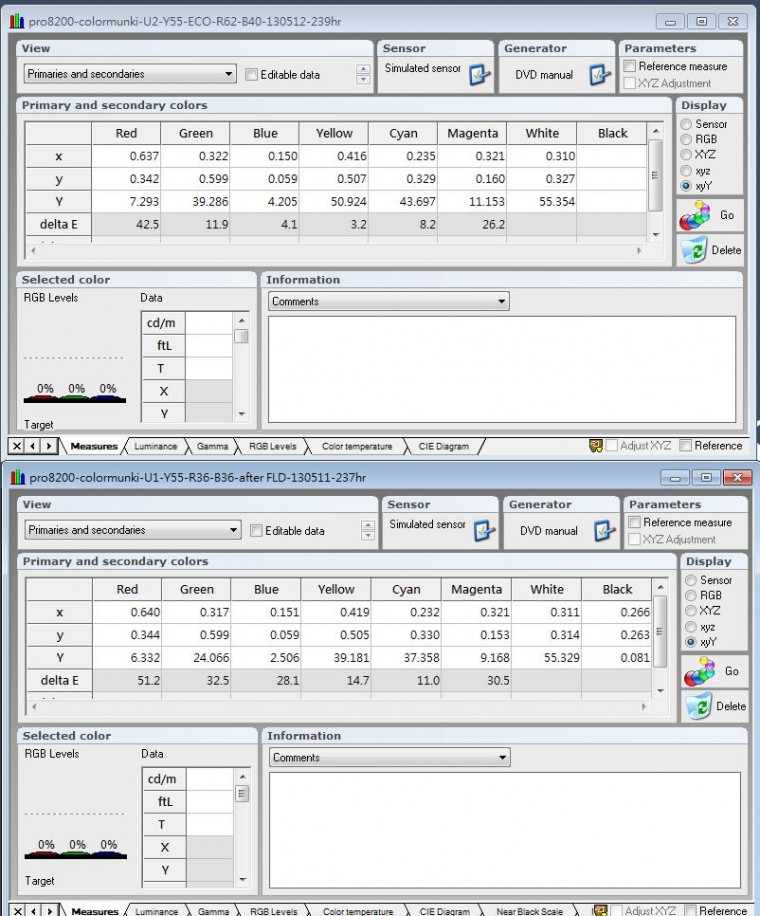Image resolution: width=760 pixels, height=916 pixels.
Task: Select cd/m row in bottom window Data list
Action: [188, 779]
